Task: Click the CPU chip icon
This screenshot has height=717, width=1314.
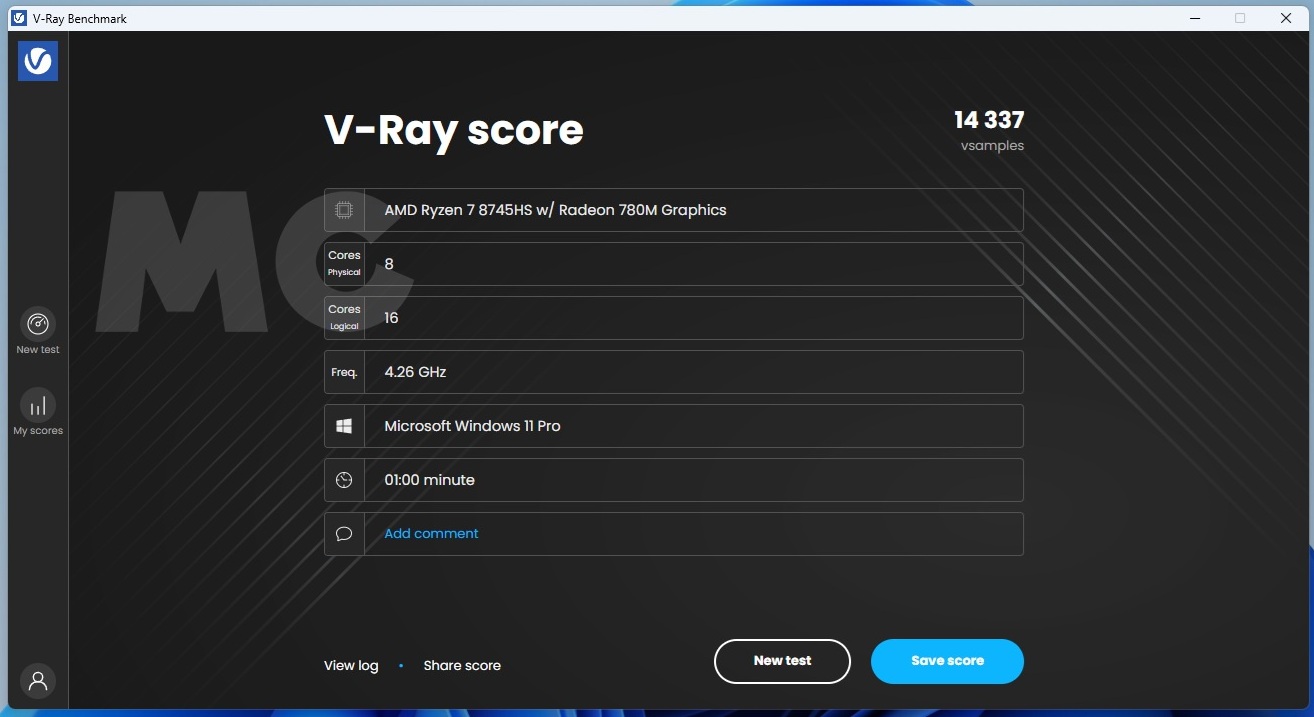Action: click(x=344, y=210)
